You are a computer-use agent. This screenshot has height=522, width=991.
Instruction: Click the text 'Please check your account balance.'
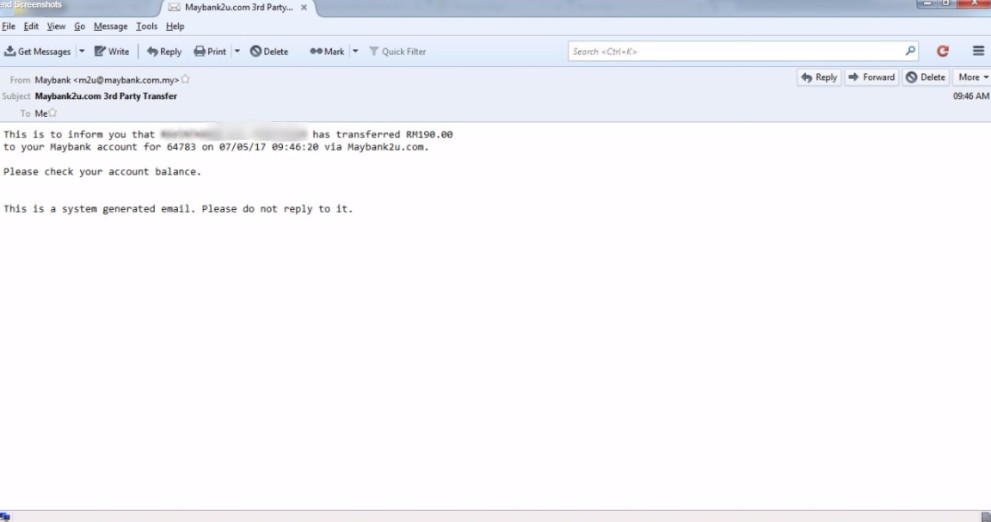pyautogui.click(x=102, y=172)
